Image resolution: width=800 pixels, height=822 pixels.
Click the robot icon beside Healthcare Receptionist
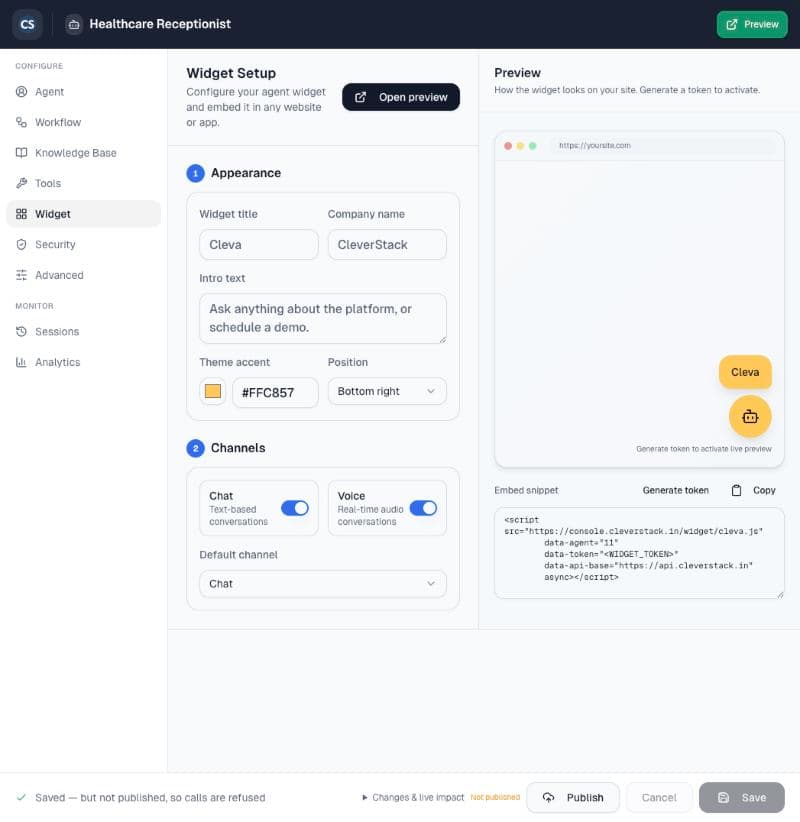tap(74, 25)
